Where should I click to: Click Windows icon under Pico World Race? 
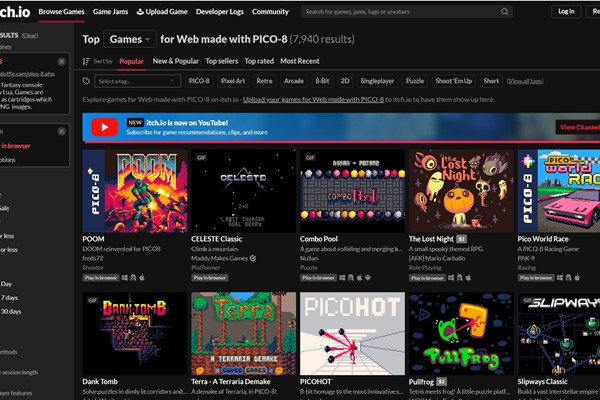click(x=560, y=278)
